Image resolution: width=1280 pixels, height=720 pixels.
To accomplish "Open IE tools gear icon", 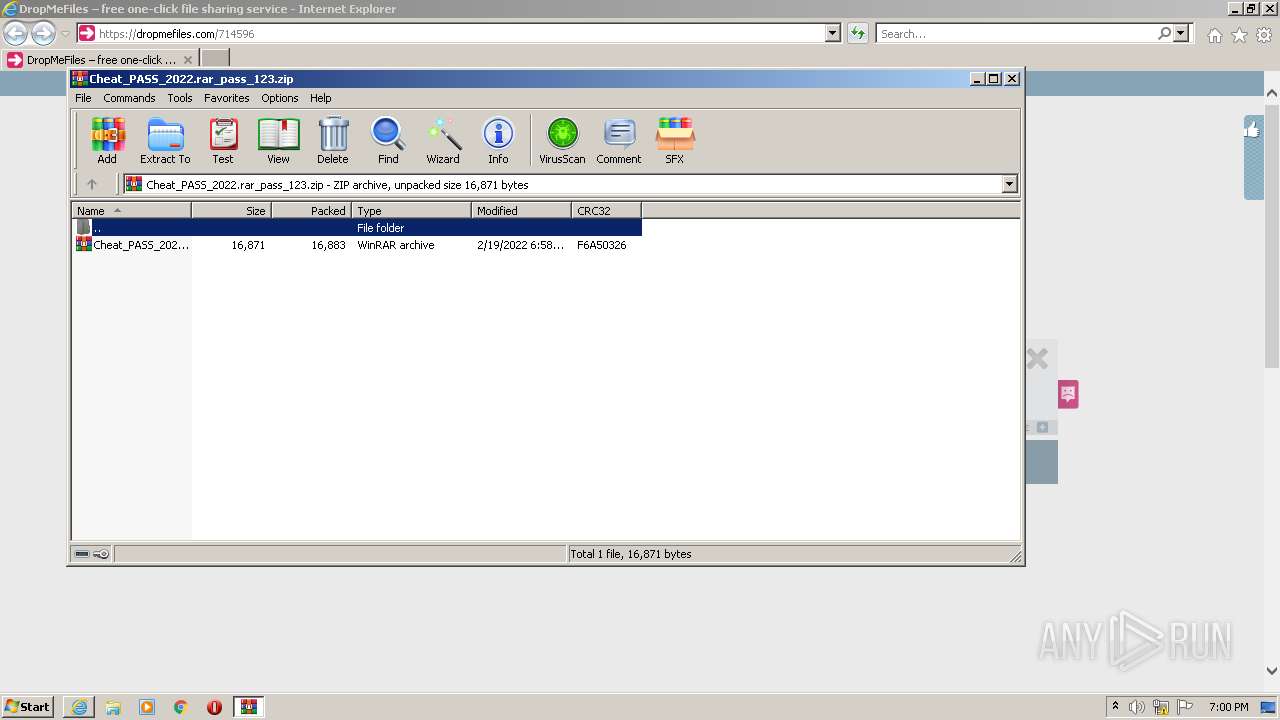I will pos(1264,35).
